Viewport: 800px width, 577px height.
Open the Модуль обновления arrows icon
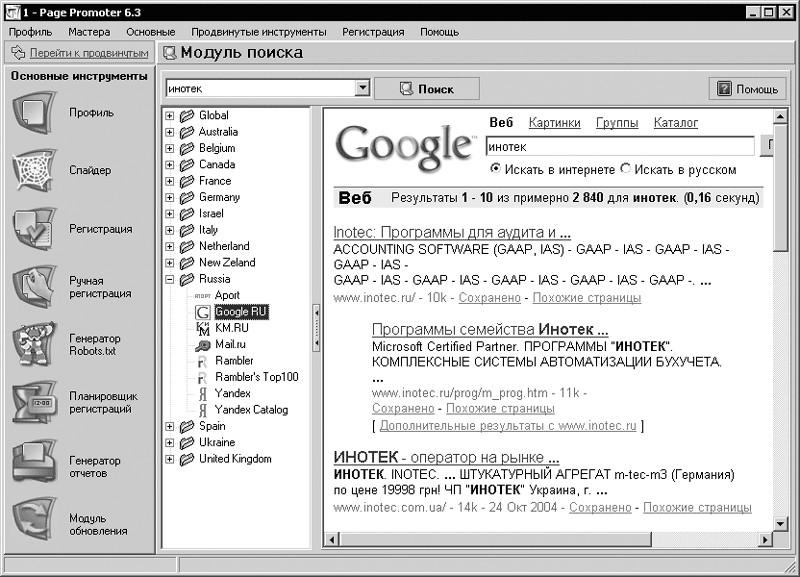tap(34, 520)
